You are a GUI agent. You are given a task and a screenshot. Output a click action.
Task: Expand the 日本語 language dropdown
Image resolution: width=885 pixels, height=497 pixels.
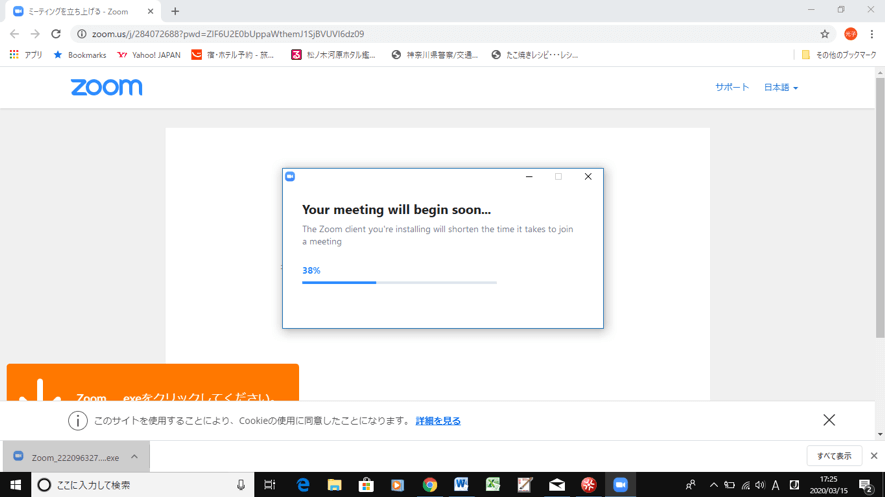pos(781,87)
